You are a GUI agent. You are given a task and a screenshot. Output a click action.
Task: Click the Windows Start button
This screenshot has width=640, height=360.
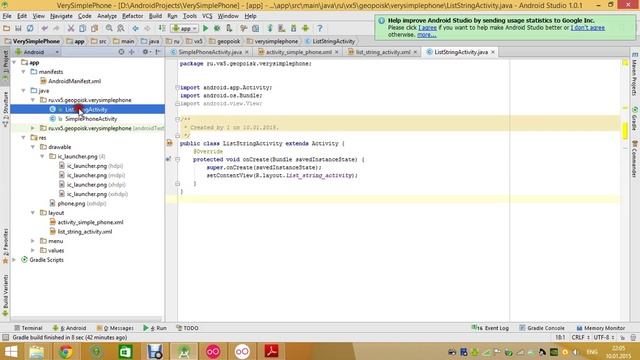[x=11, y=351]
